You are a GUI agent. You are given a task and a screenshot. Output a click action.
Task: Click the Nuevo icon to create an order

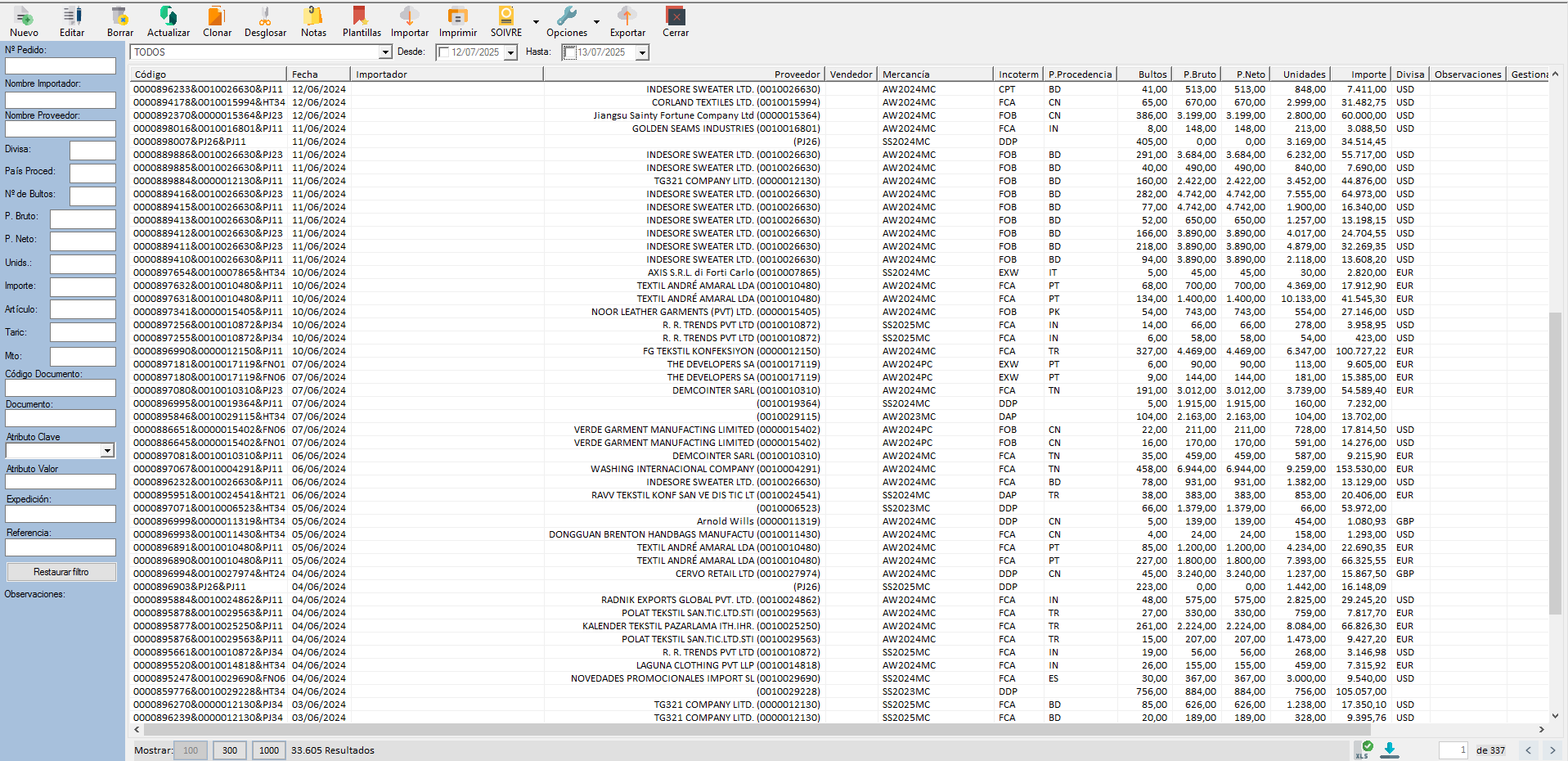(24, 17)
